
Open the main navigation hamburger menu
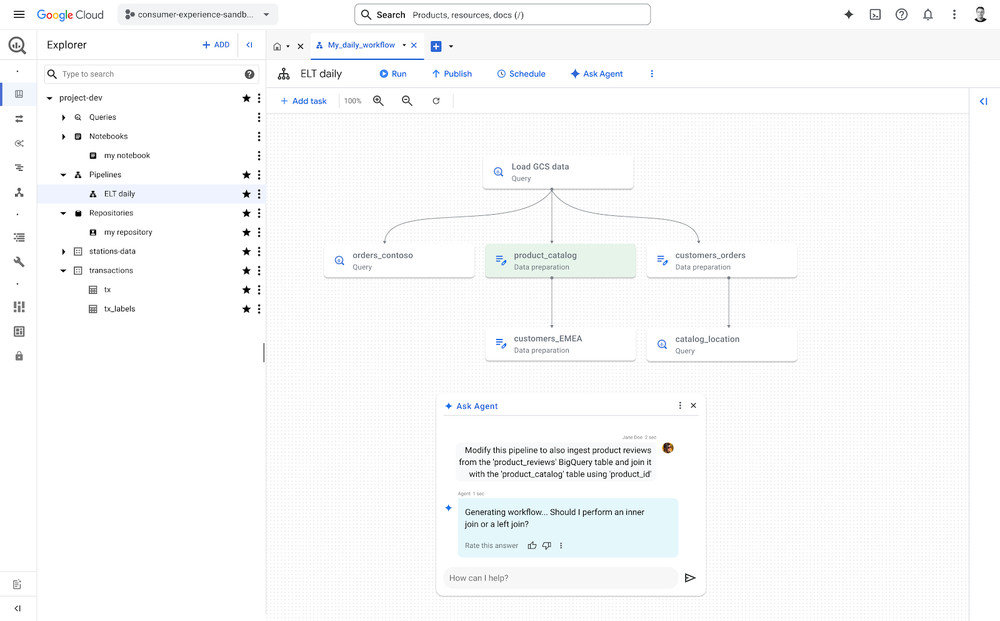tap(19, 15)
